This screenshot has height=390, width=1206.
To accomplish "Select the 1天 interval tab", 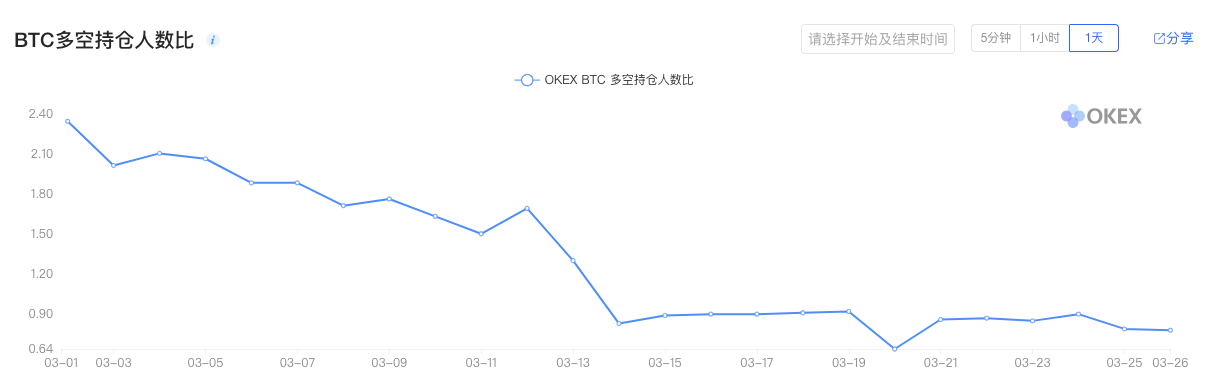I will click(1094, 38).
